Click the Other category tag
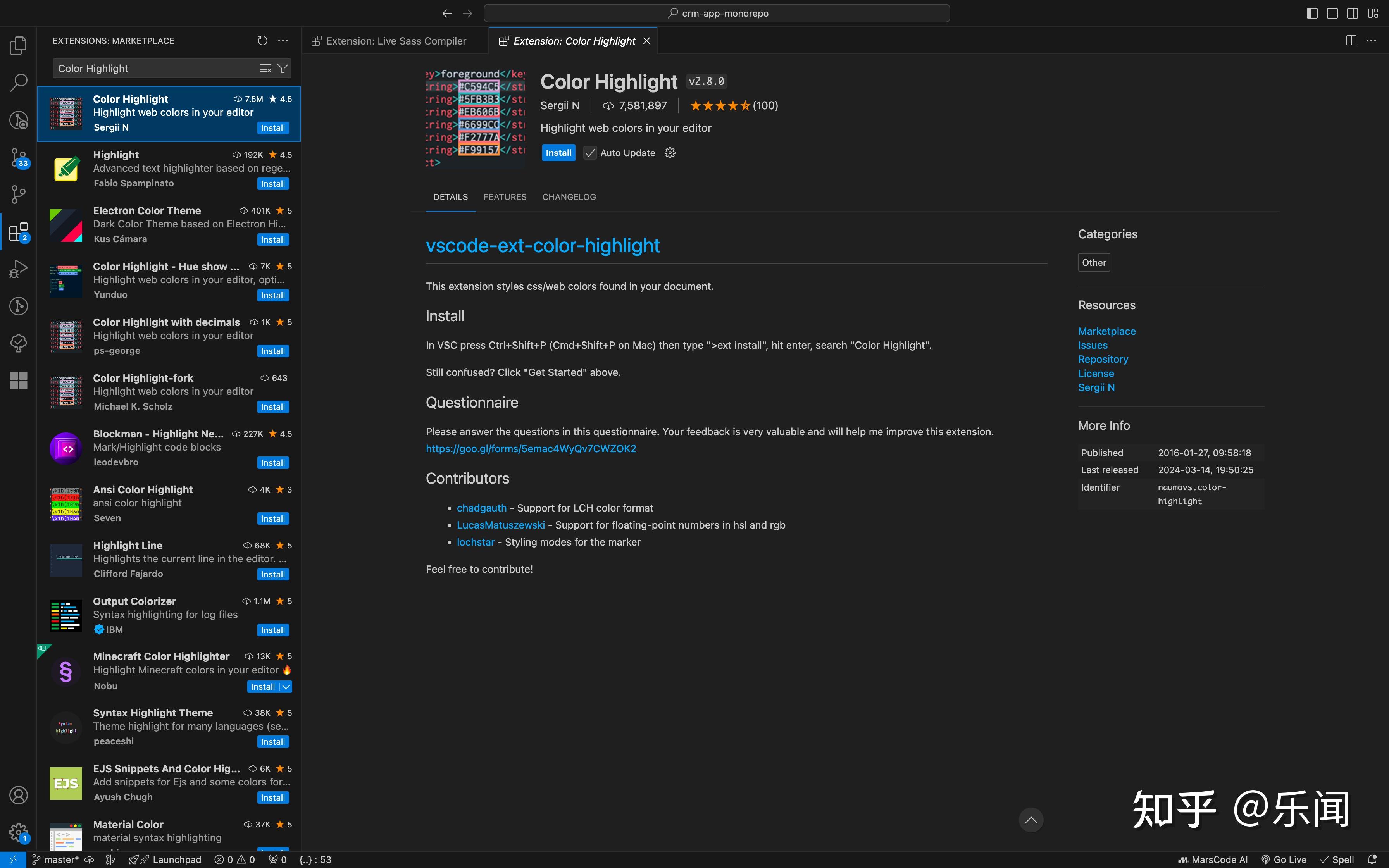Image resolution: width=1389 pixels, height=868 pixels. tap(1093, 262)
